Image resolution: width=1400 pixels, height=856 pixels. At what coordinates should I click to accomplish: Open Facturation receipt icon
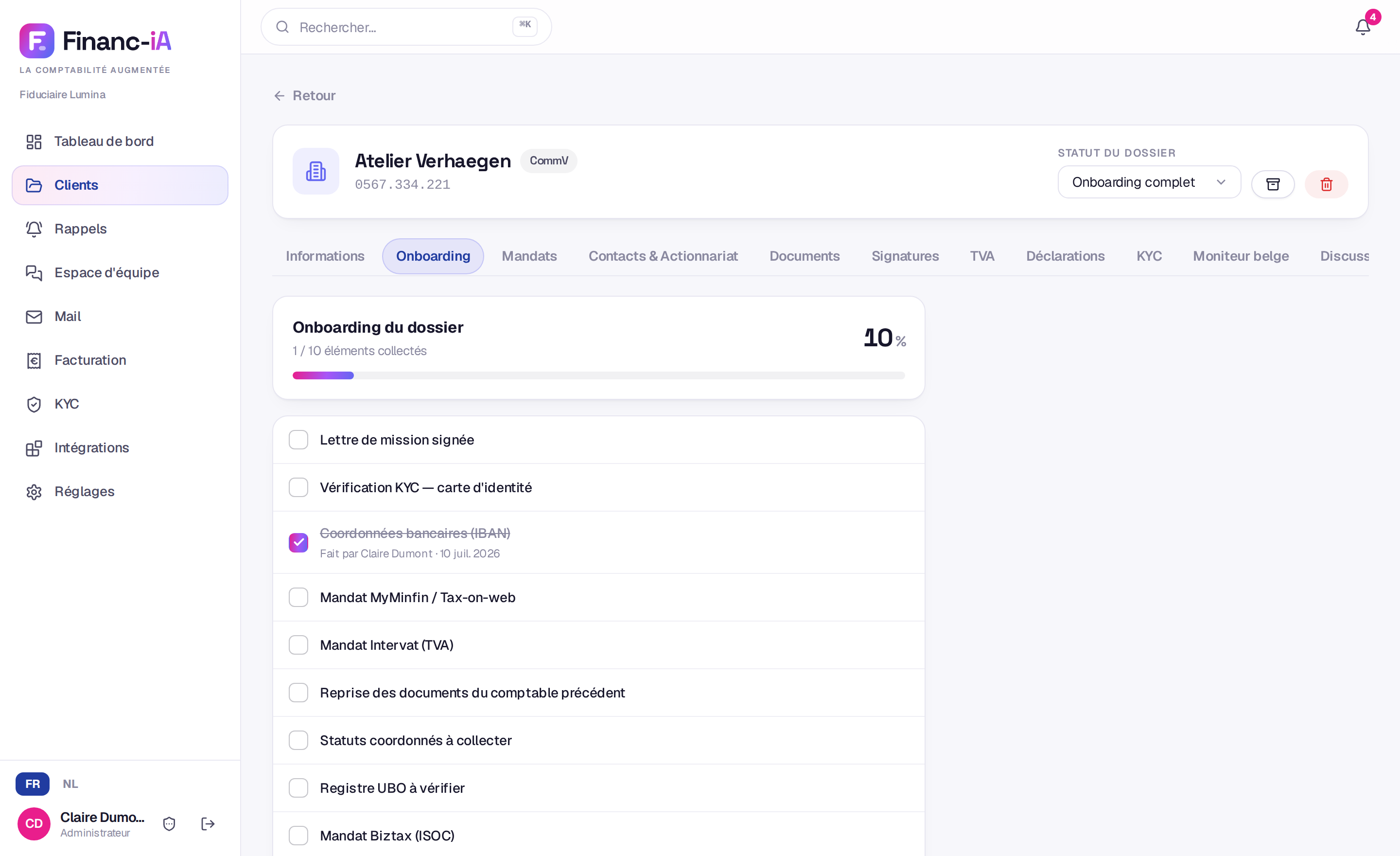(x=34, y=360)
